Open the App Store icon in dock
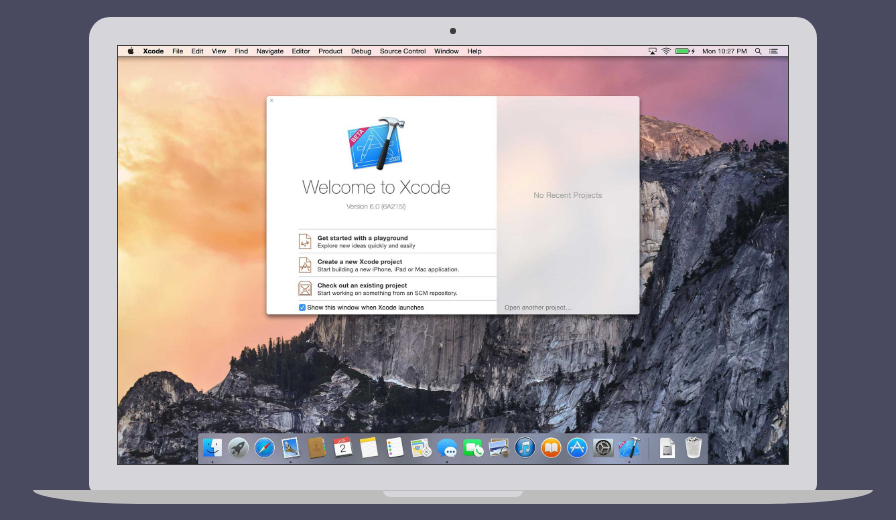 577,447
